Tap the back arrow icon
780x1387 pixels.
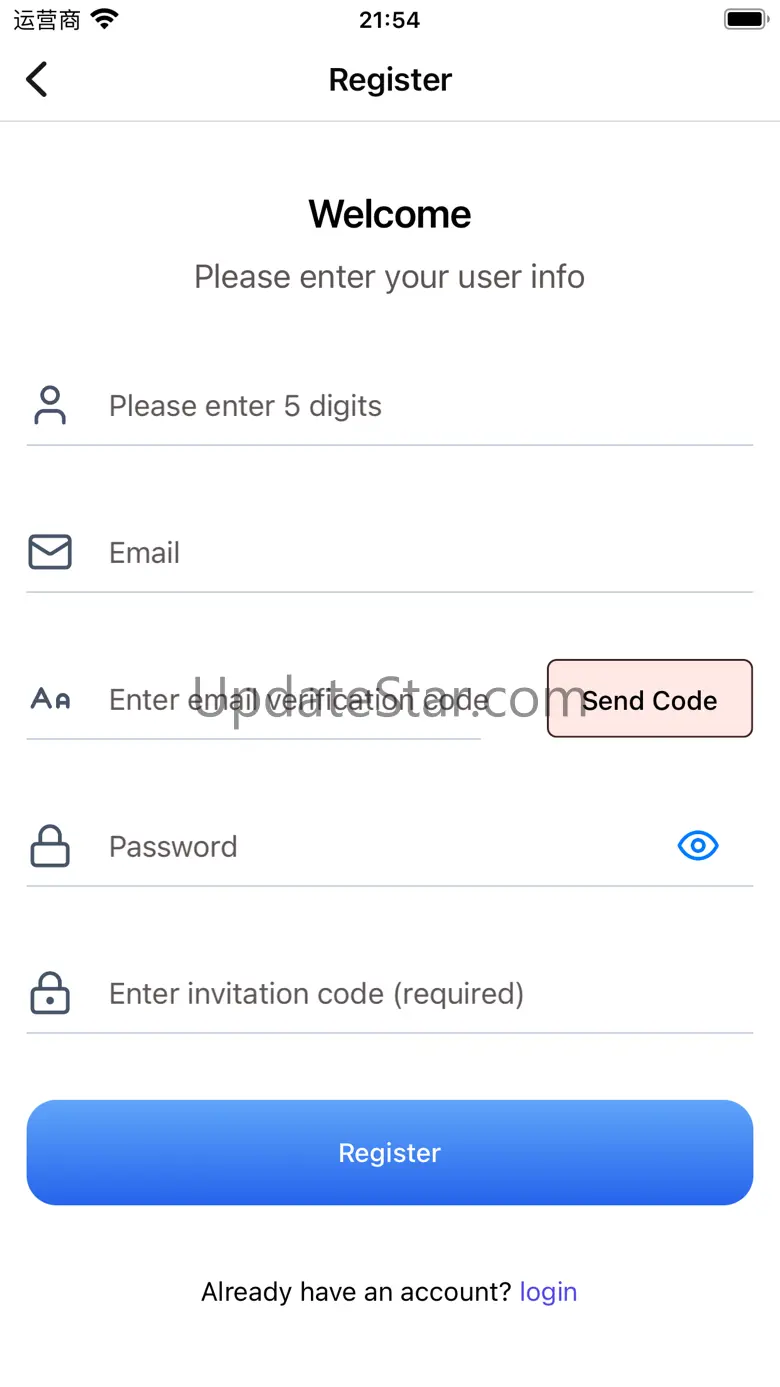pos(37,79)
